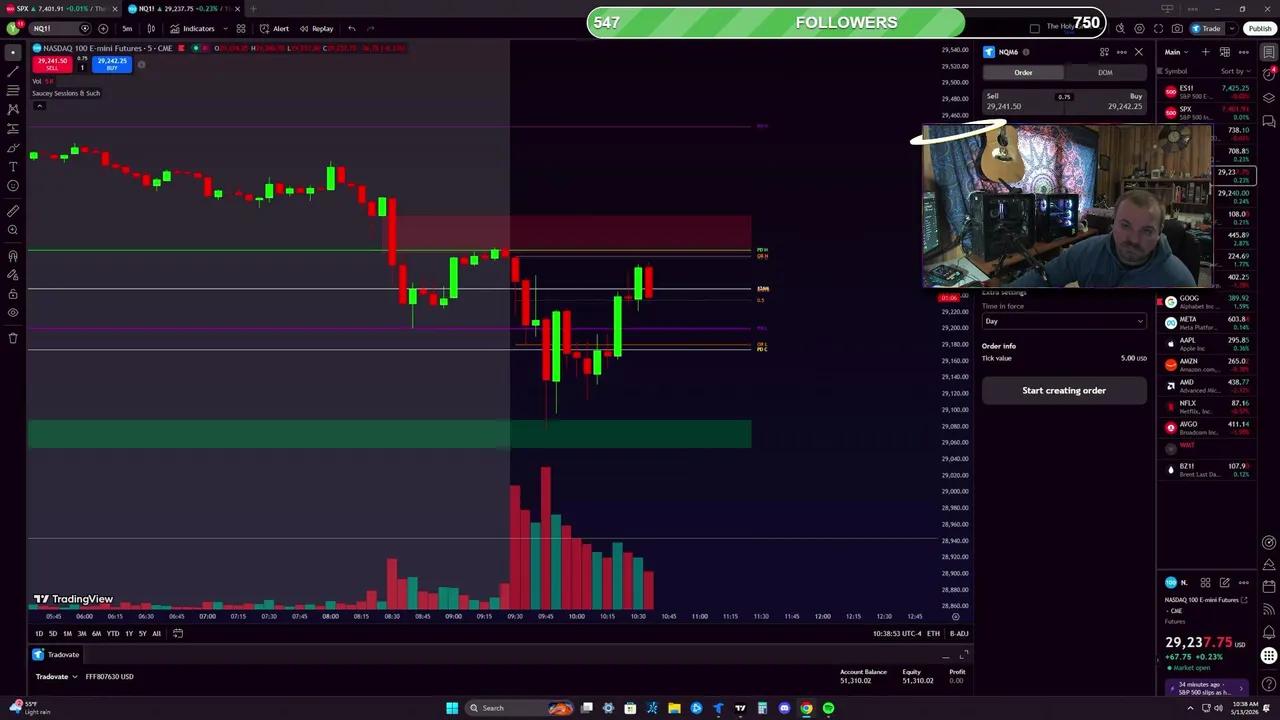Open the Time in force Day dropdown
The width and height of the screenshot is (1280, 720).
1064,321
